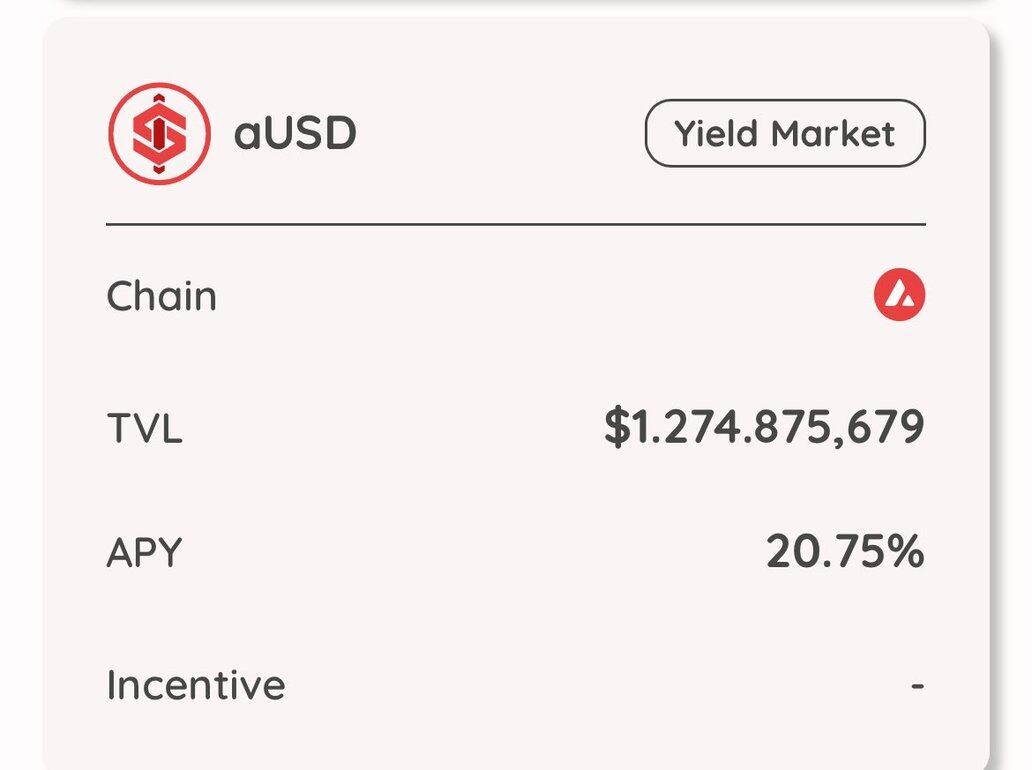Open the Yield Market button
The image size is (1032, 770).
click(x=785, y=133)
